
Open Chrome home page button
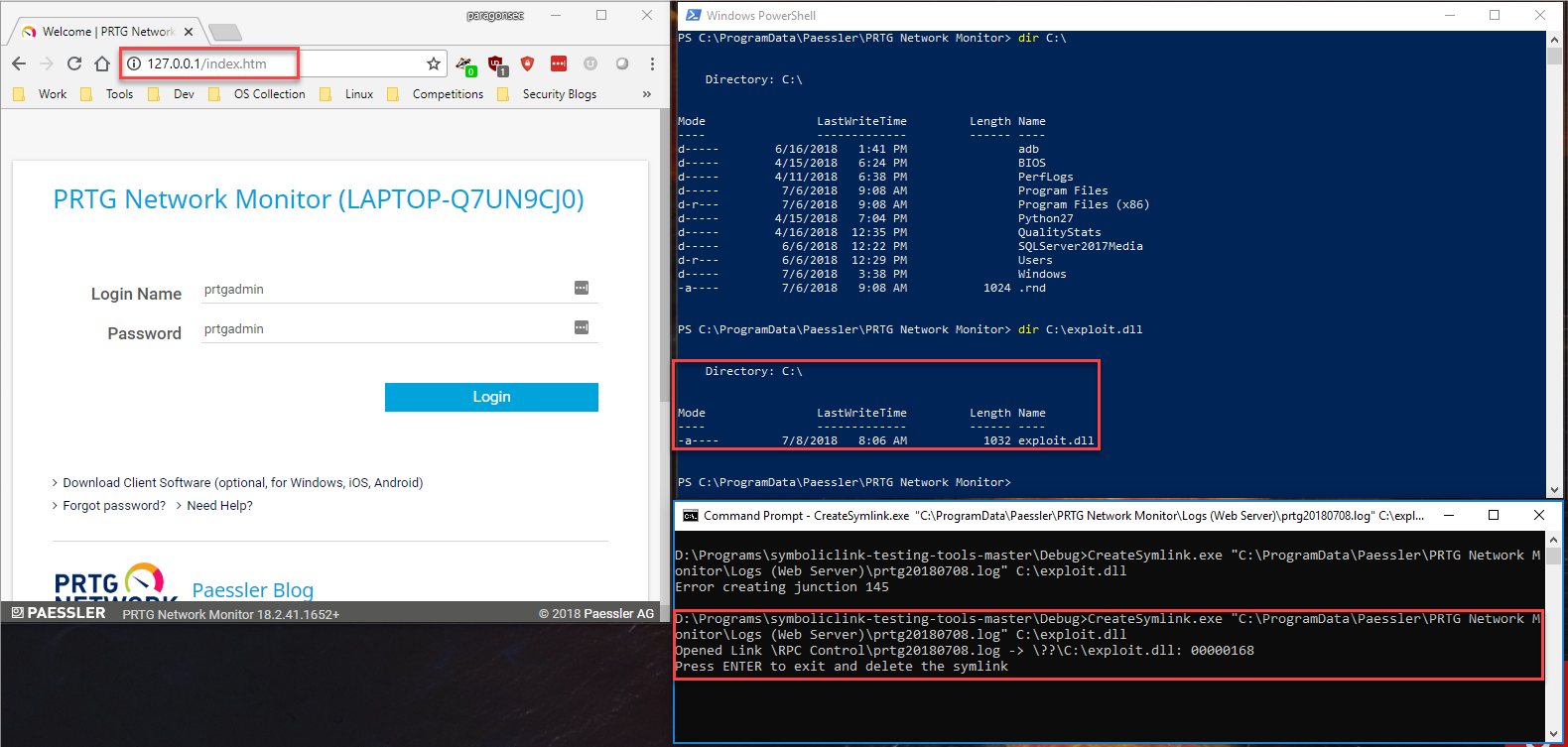(102, 63)
